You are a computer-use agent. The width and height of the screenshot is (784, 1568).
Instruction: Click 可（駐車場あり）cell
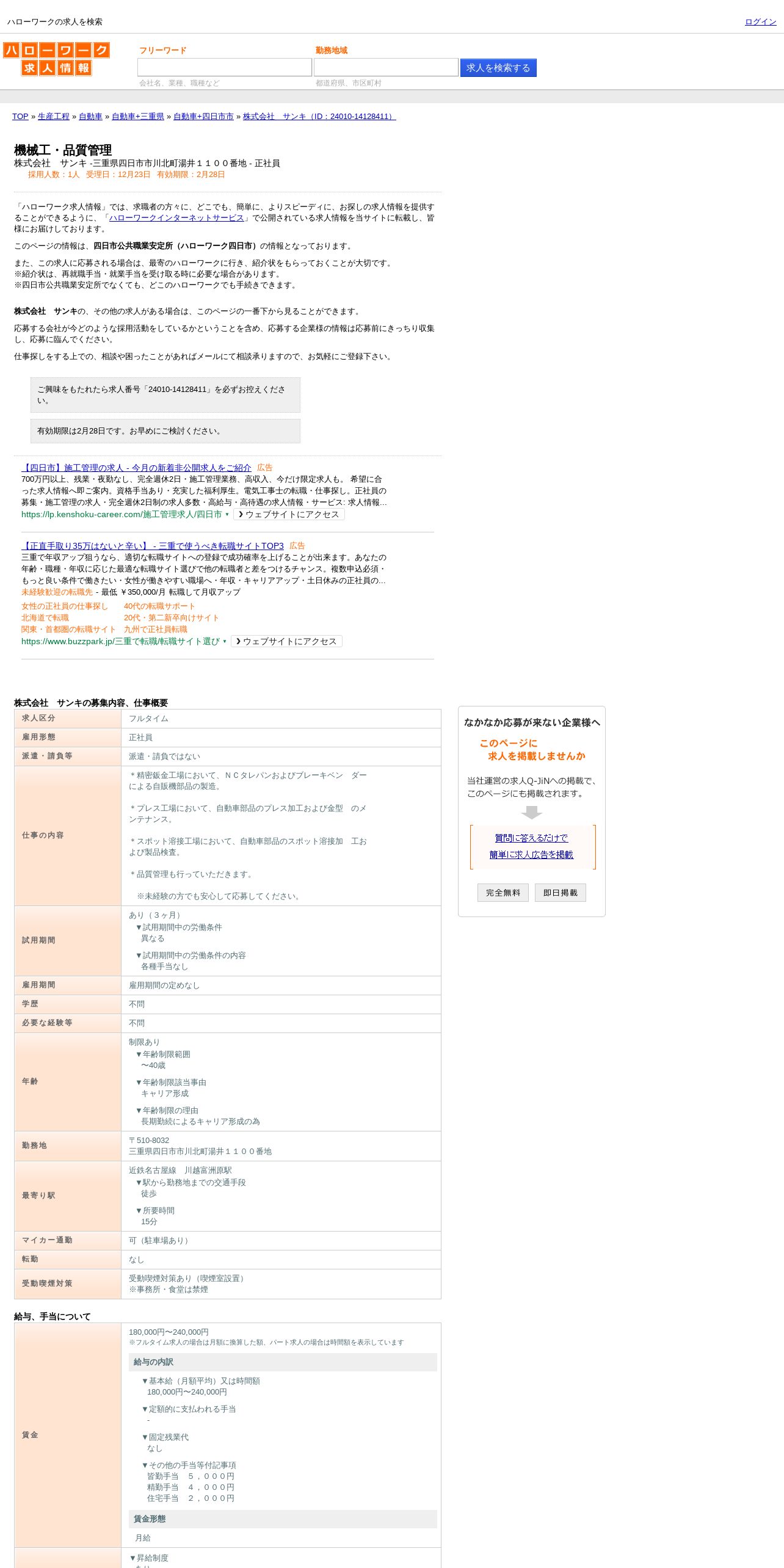(x=159, y=1241)
